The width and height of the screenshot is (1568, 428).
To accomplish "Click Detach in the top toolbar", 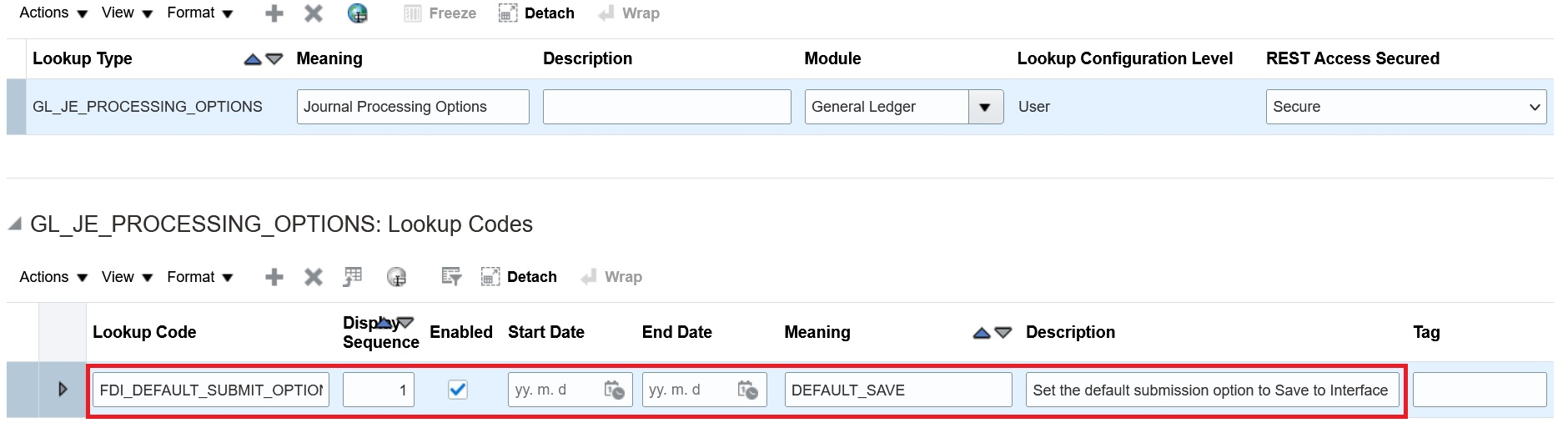I will [536, 13].
